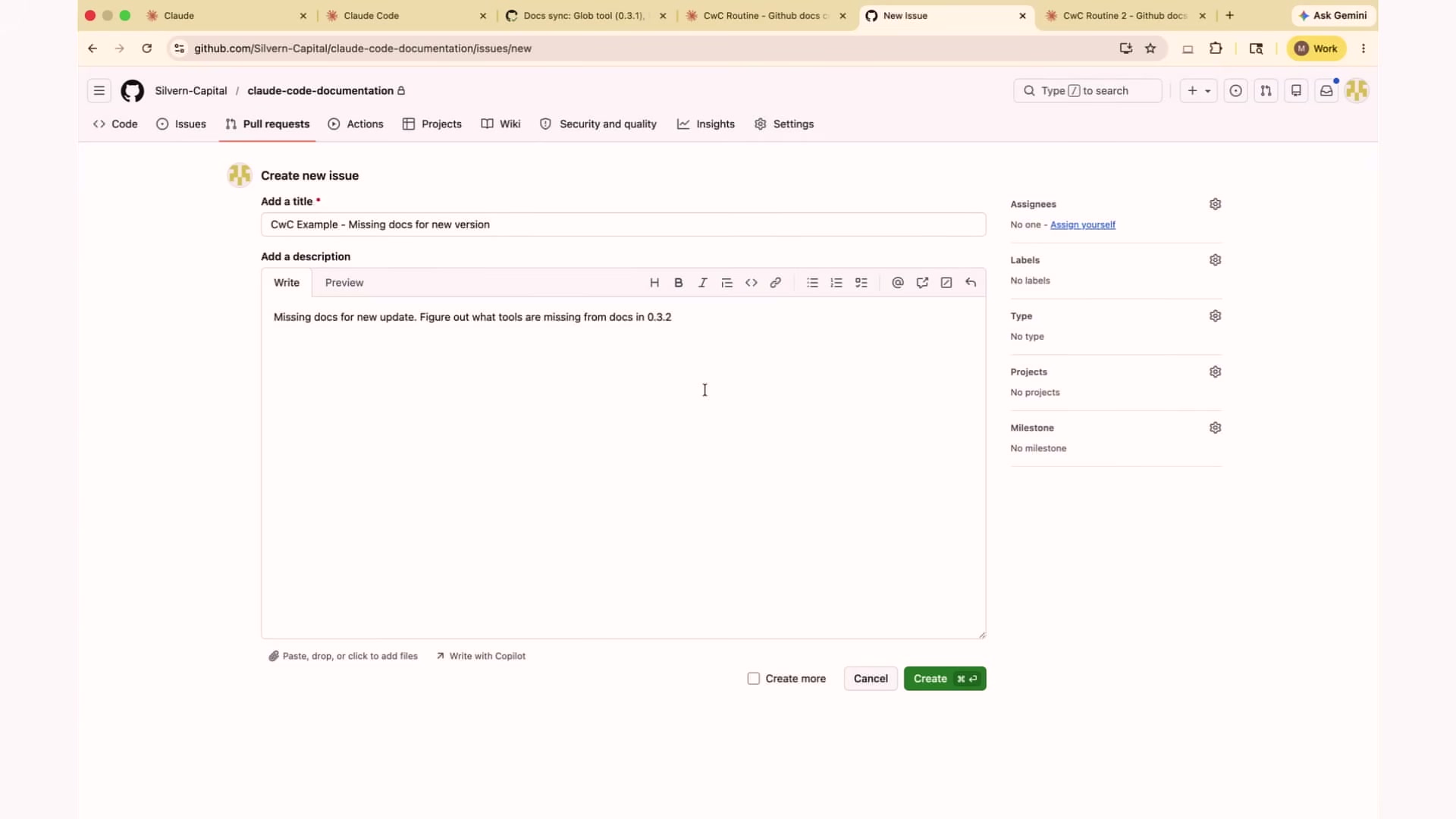Mention a user with the @ icon
The height and width of the screenshot is (819, 1456).
(x=898, y=283)
